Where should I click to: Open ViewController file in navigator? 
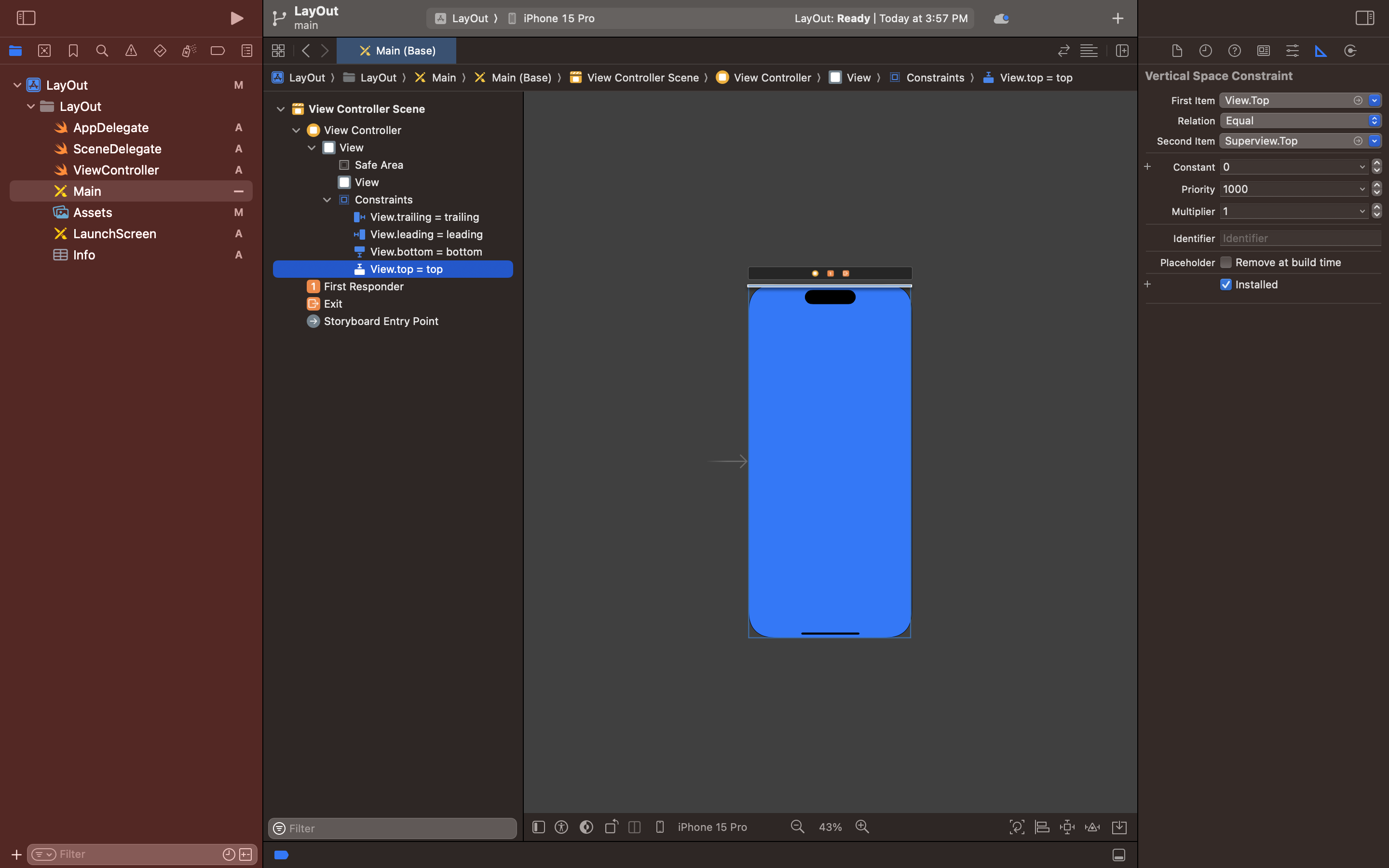click(x=116, y=170)
